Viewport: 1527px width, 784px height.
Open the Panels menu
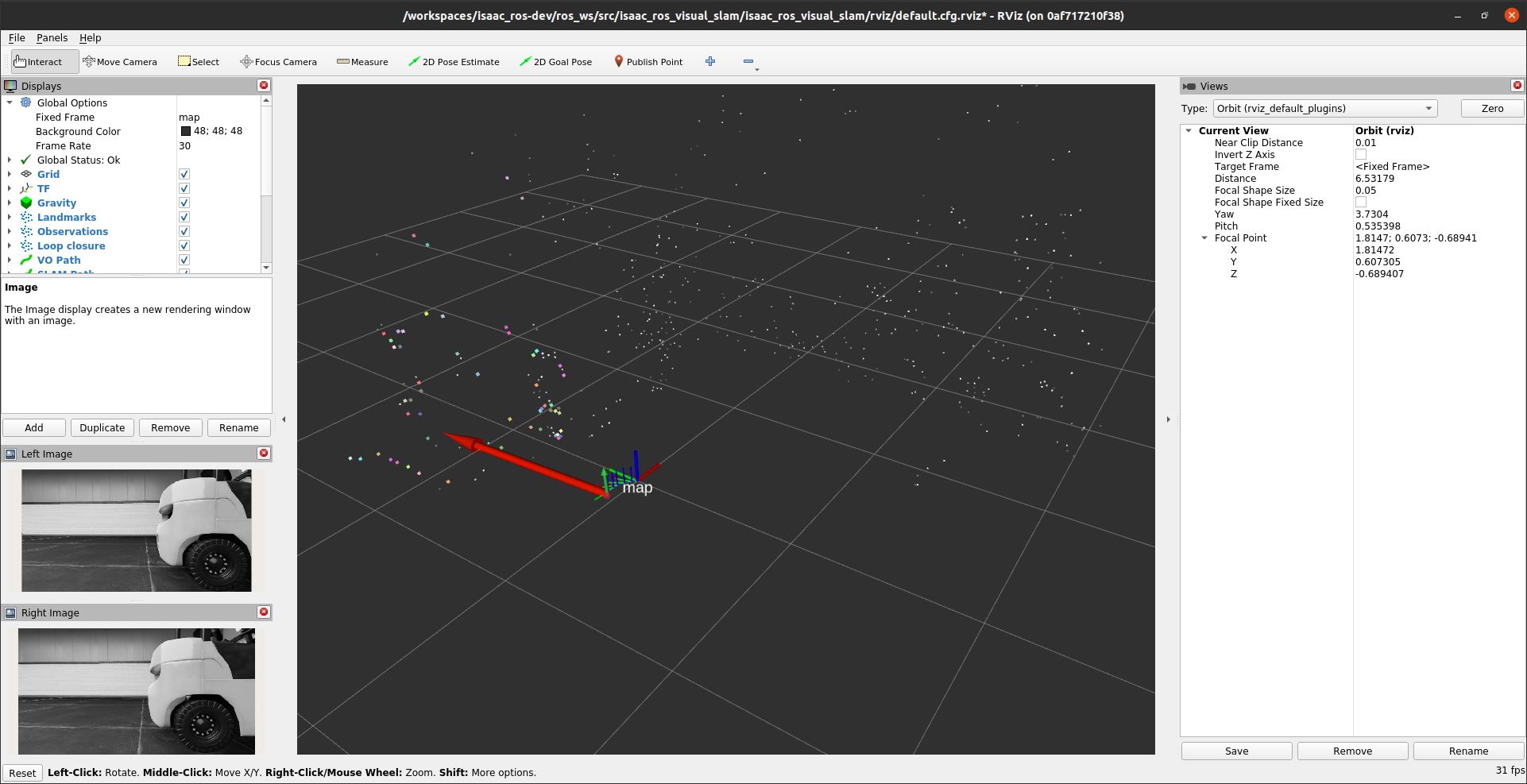[52, 38]
